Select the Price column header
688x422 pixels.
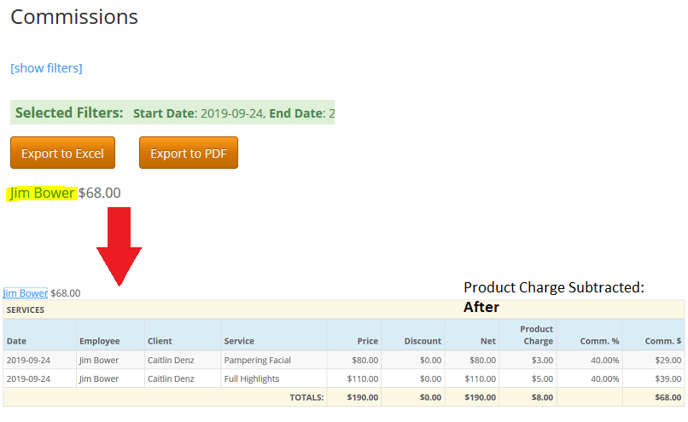pos(367,341)
